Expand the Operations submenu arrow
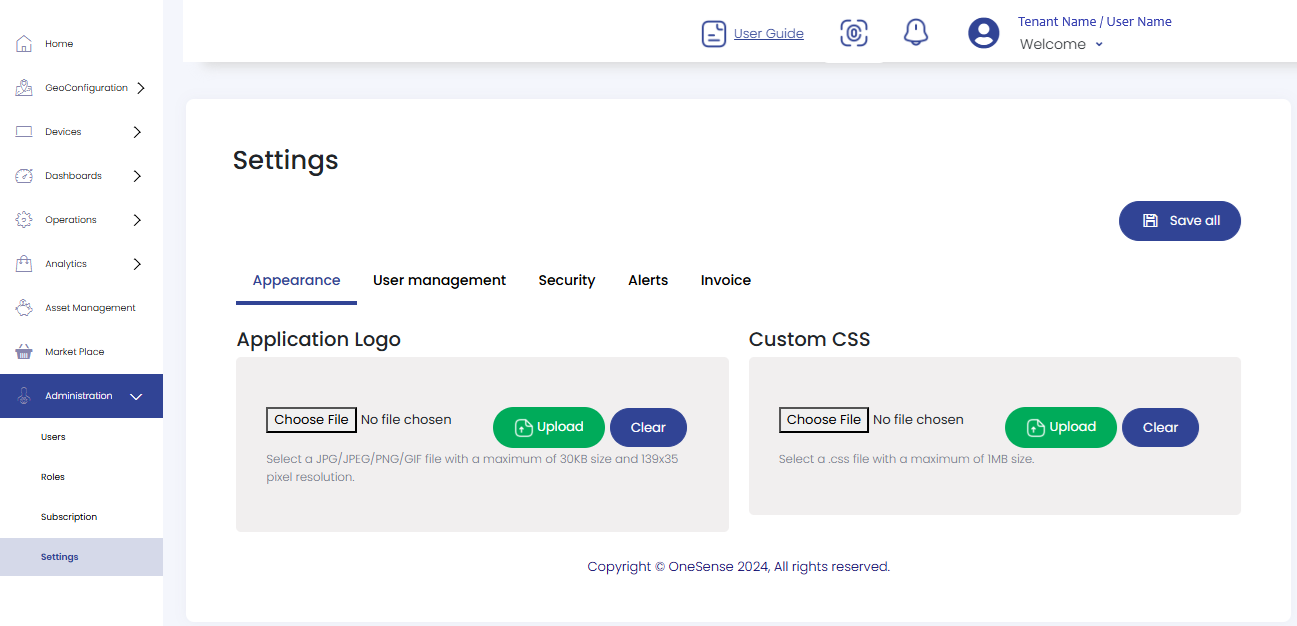The image size is (1297, 626). point(137,220)
